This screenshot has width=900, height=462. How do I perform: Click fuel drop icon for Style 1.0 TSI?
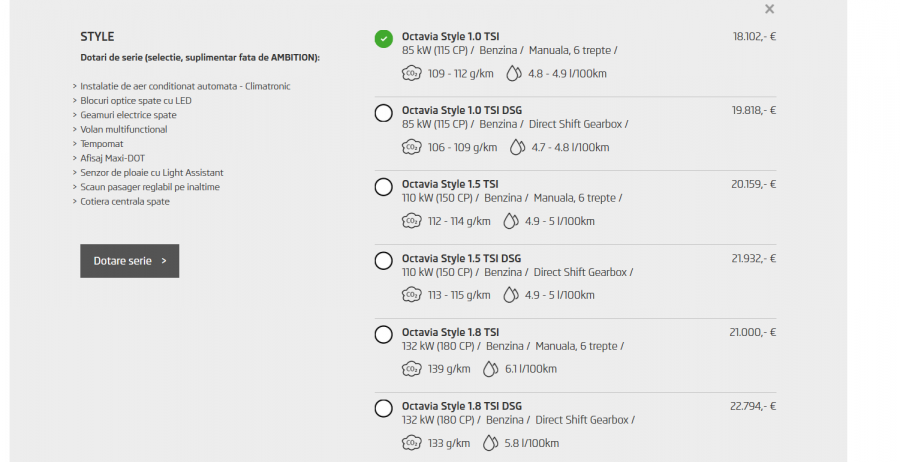(514, 73)
